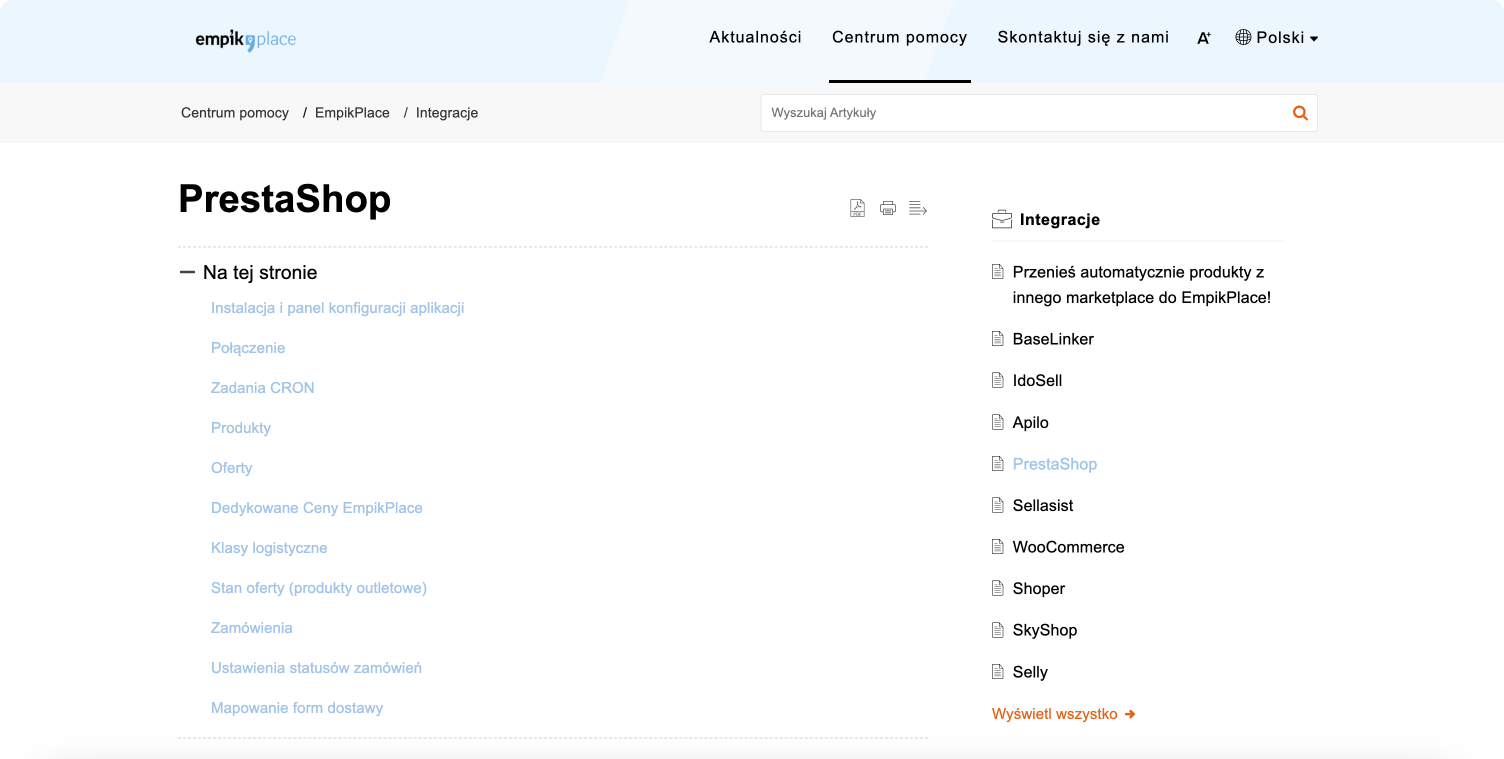Screen dimensions: 1504x759
Task: Click document icon next to IdoSell
Action: [x=997, y=380]
